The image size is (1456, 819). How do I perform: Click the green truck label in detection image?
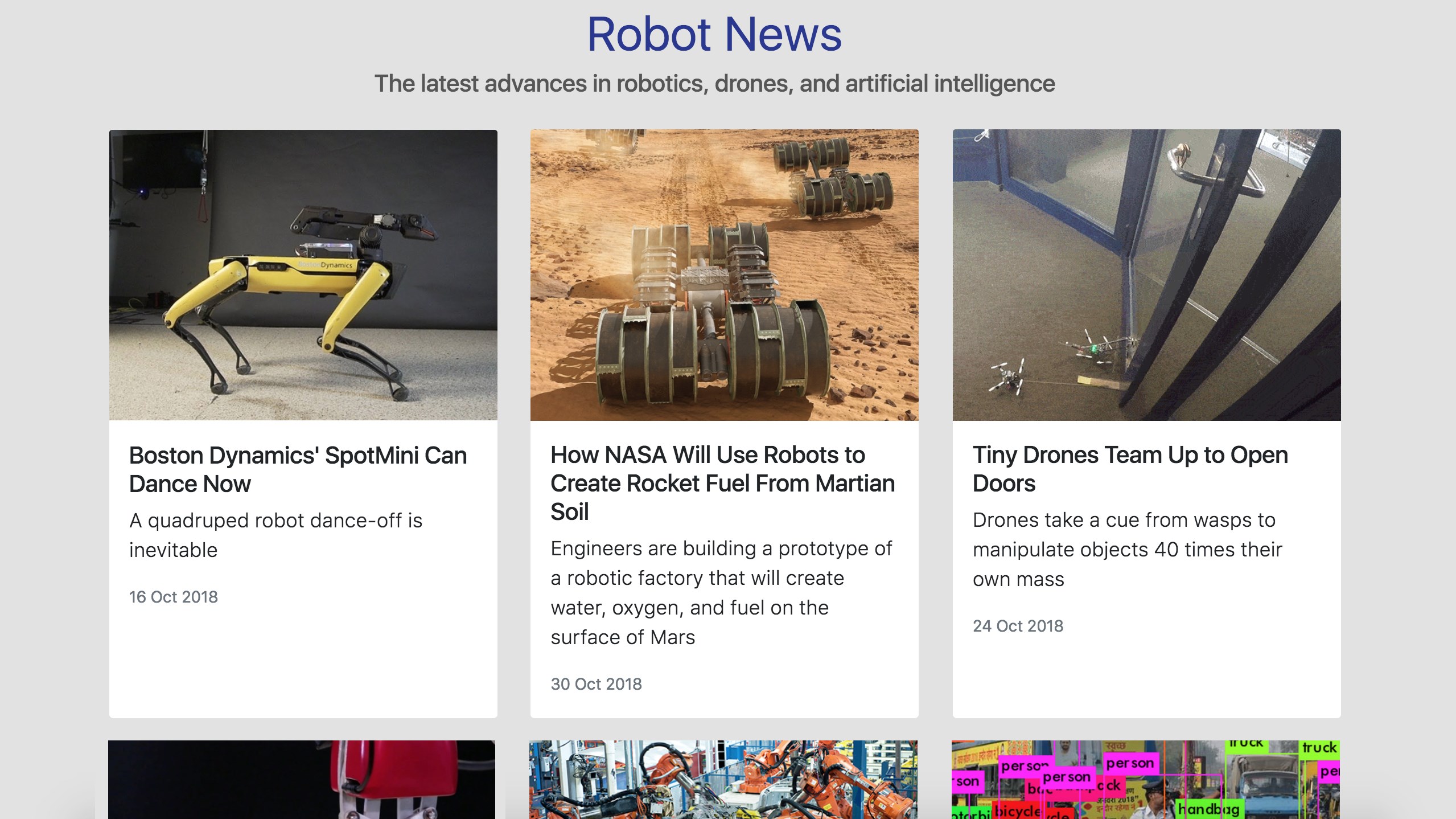pyautogui.click(x=1319, y=747)
